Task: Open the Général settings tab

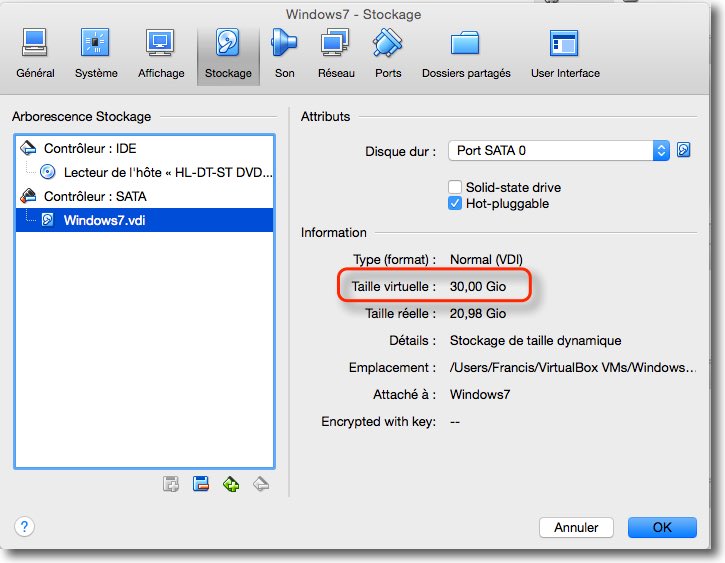Action: pos(35,55)
